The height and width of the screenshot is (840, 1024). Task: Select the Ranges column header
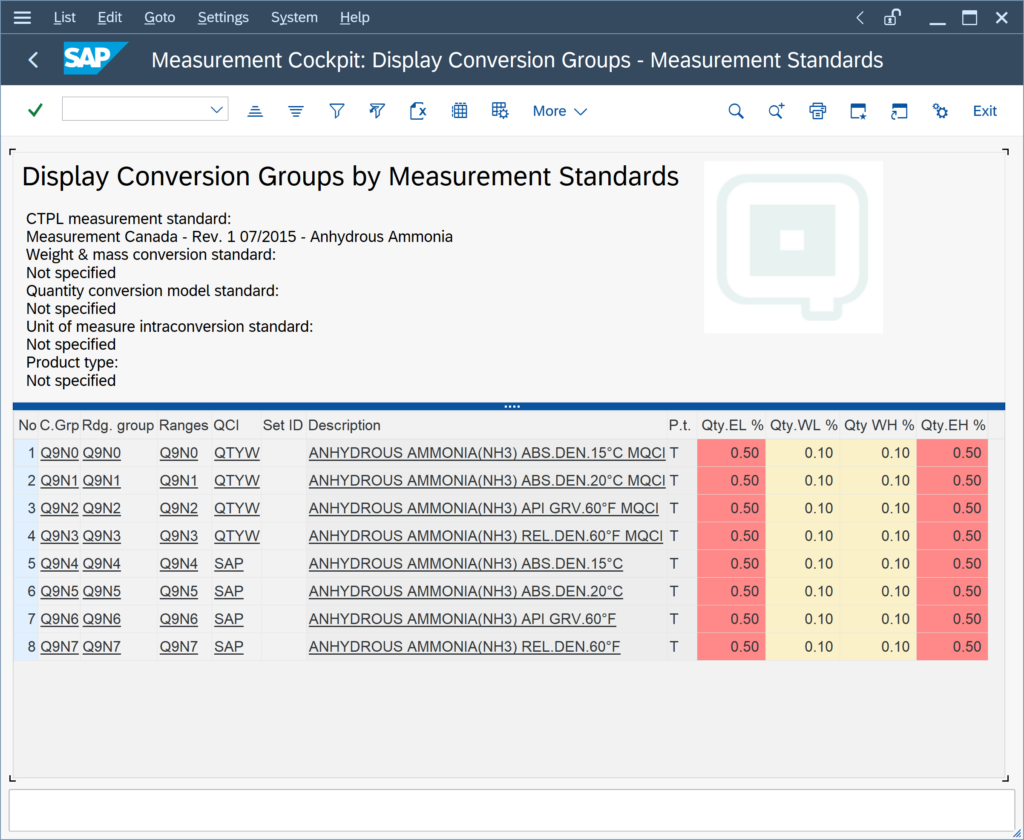point(184,425)
